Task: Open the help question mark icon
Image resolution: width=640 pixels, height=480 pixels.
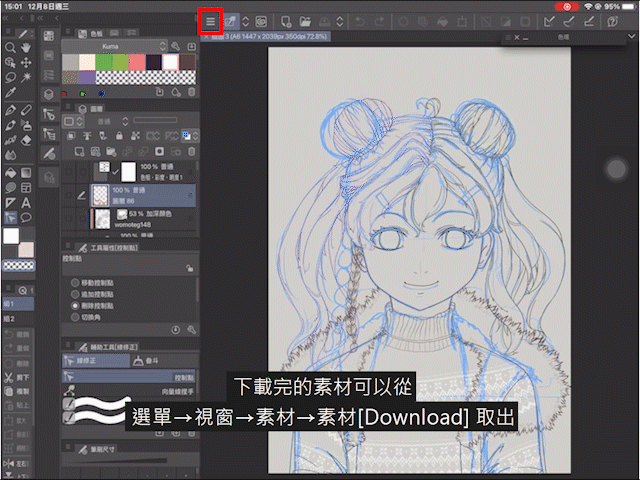Action: pyautogui.click(x=613, y=21)
